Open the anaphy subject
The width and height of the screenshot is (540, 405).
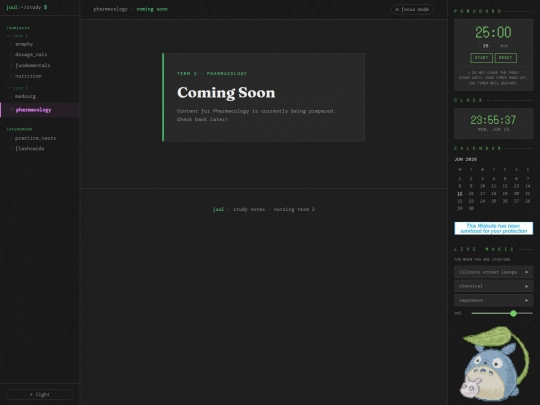click(x=24, y=44)
